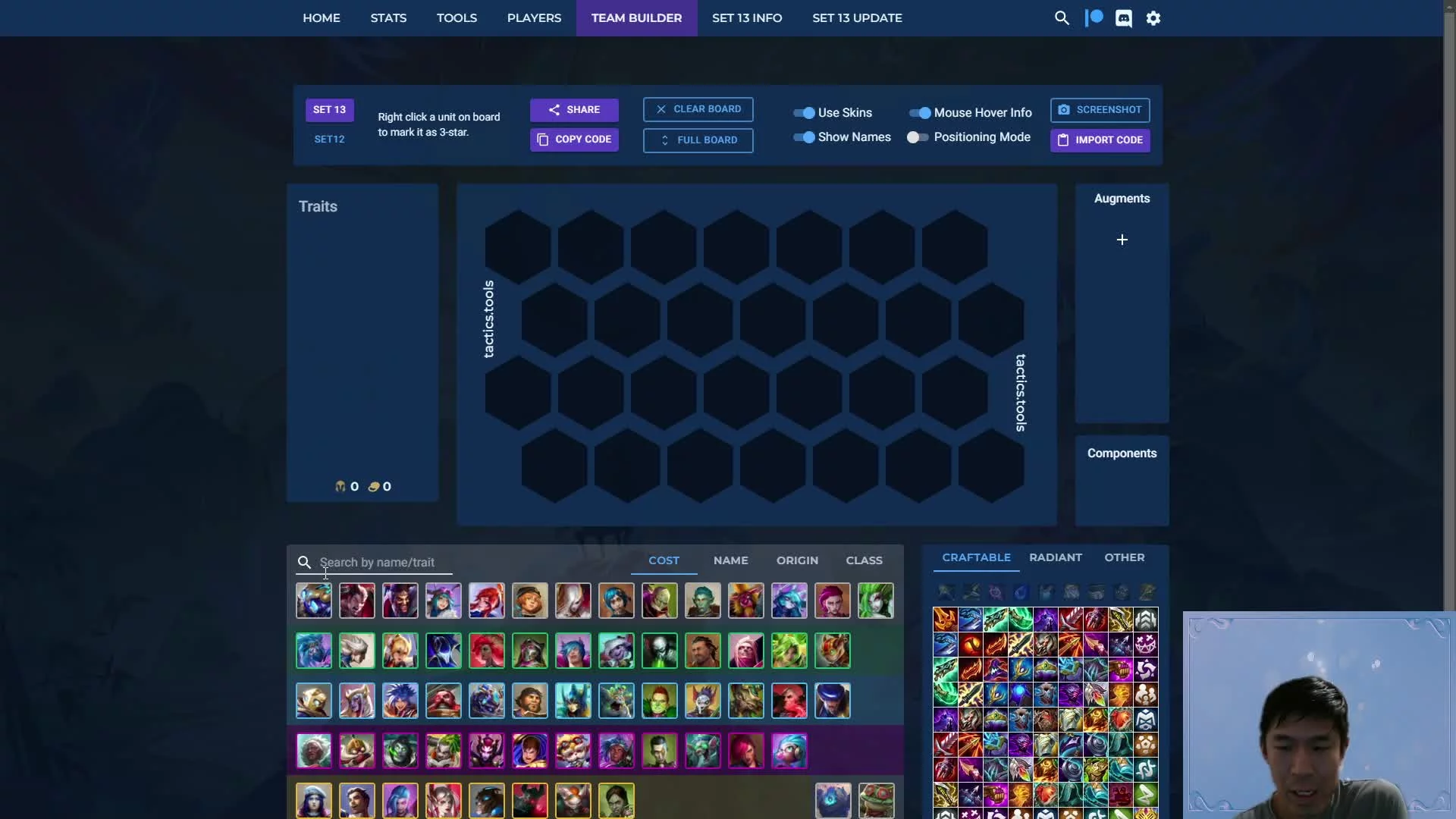The image size is (1456, 819).
Task: Go to the Home nav item
Action: [322, 18]
